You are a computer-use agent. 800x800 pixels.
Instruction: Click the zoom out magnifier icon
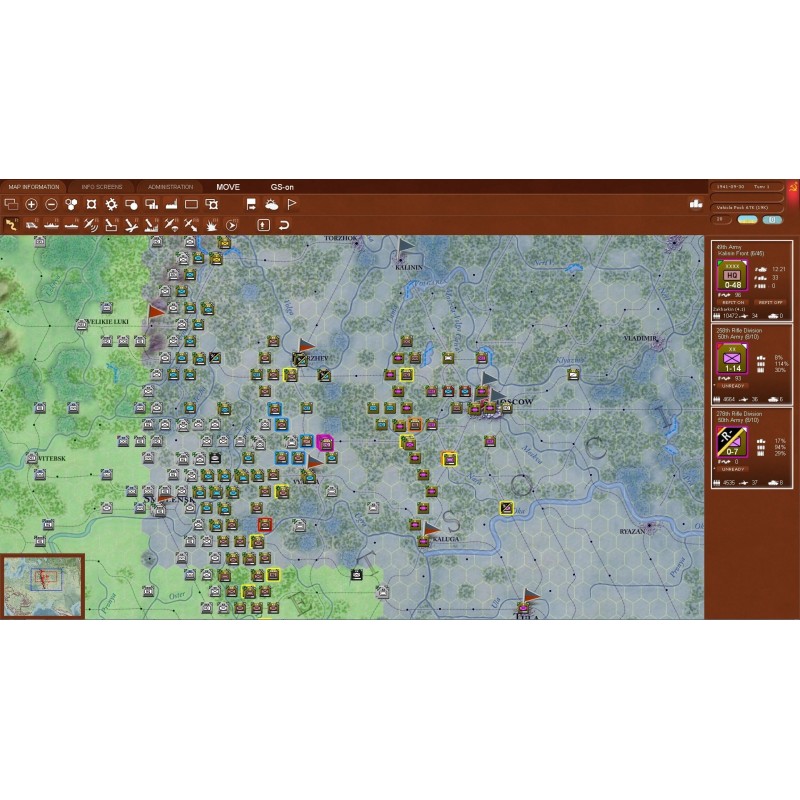point(51,204)
